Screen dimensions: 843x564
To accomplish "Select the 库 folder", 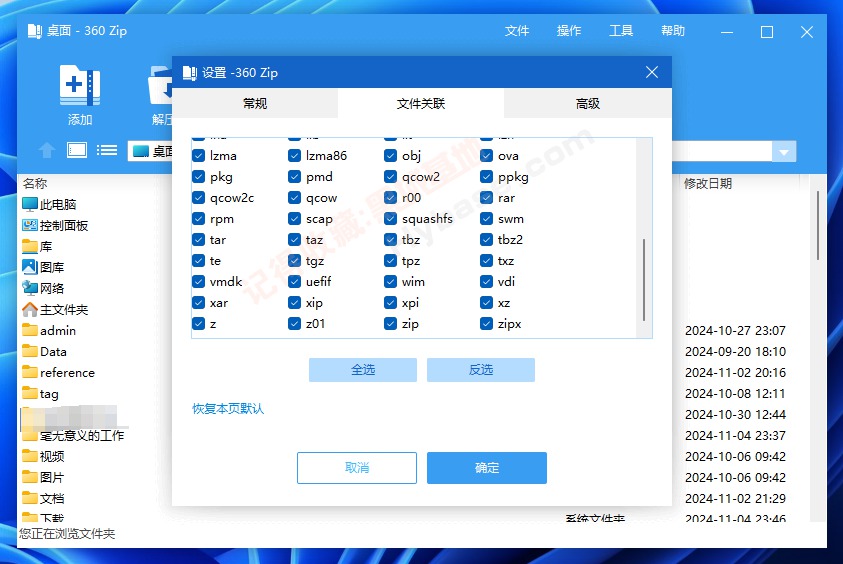I will click(37, 246).
